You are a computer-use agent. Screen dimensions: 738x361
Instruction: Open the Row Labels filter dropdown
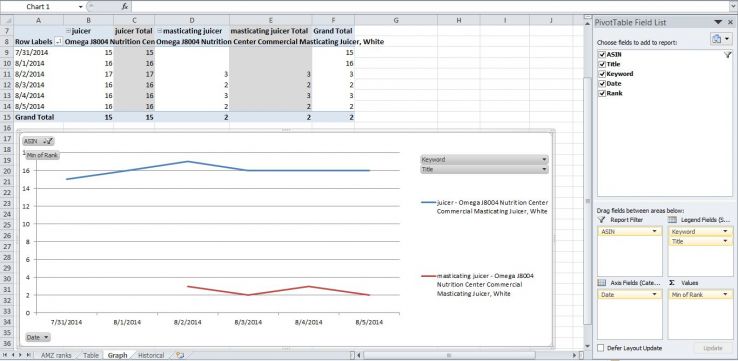[58, 42]
